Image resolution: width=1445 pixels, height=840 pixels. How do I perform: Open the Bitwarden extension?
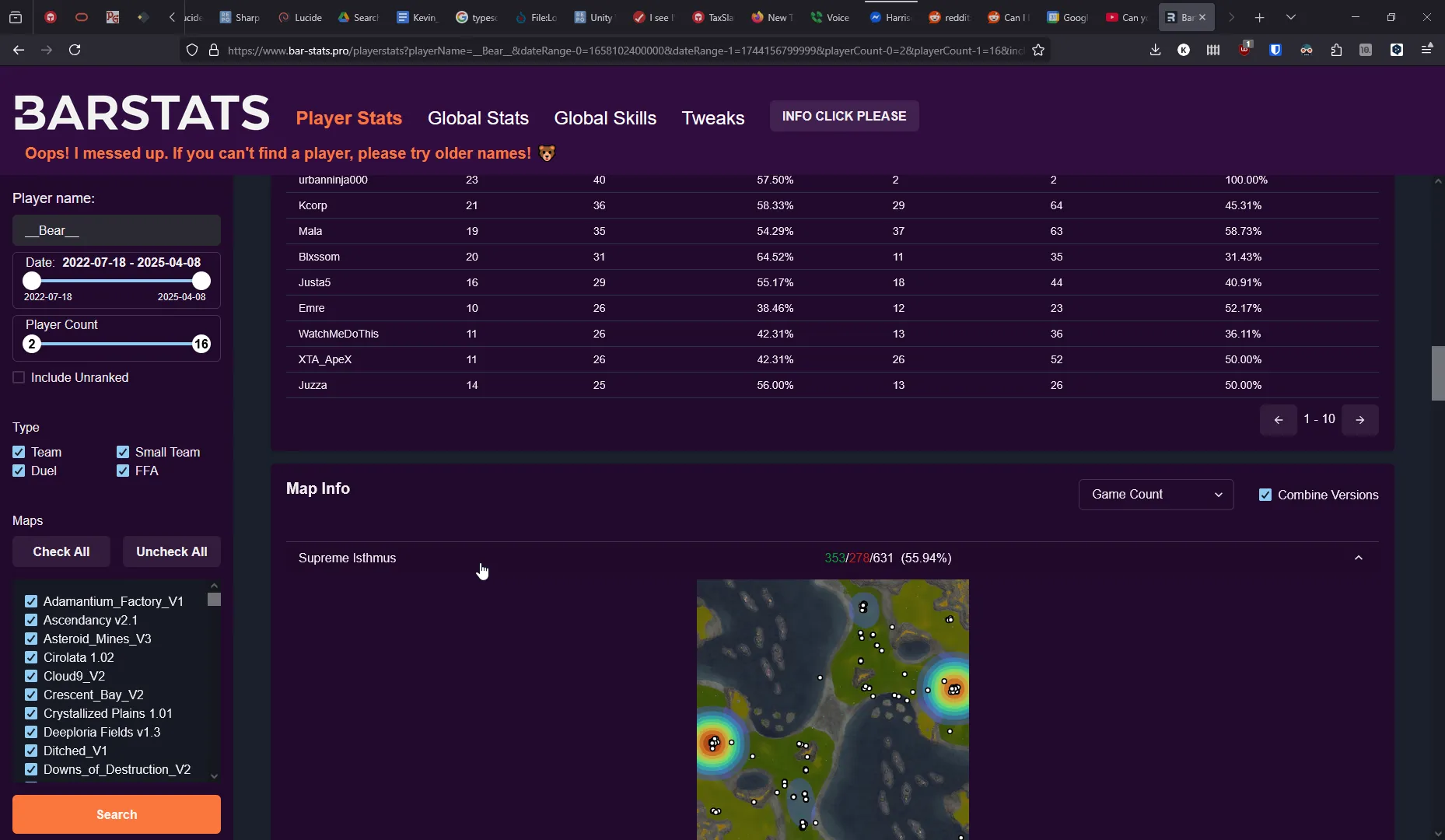click(x=1275, y=50)
